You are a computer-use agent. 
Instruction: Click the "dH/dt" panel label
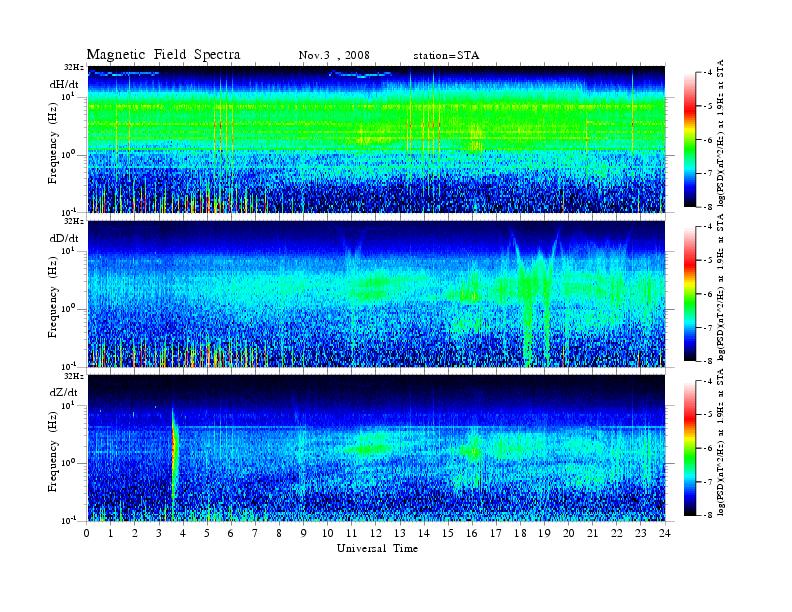(x=64, y=84)
